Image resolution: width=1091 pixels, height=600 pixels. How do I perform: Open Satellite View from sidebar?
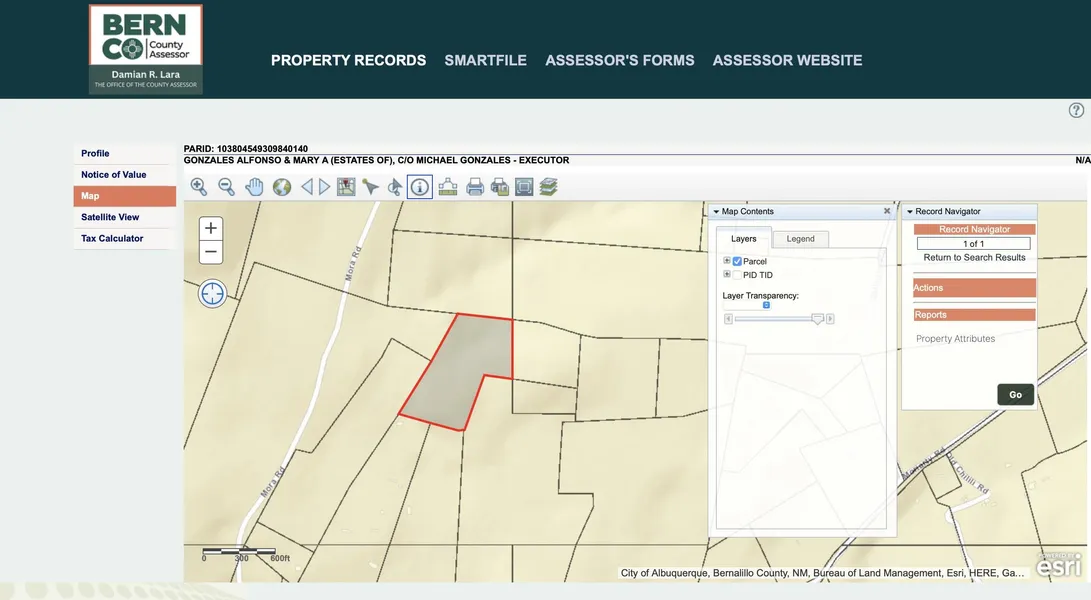pyautogui.click(x=110, y=217)
